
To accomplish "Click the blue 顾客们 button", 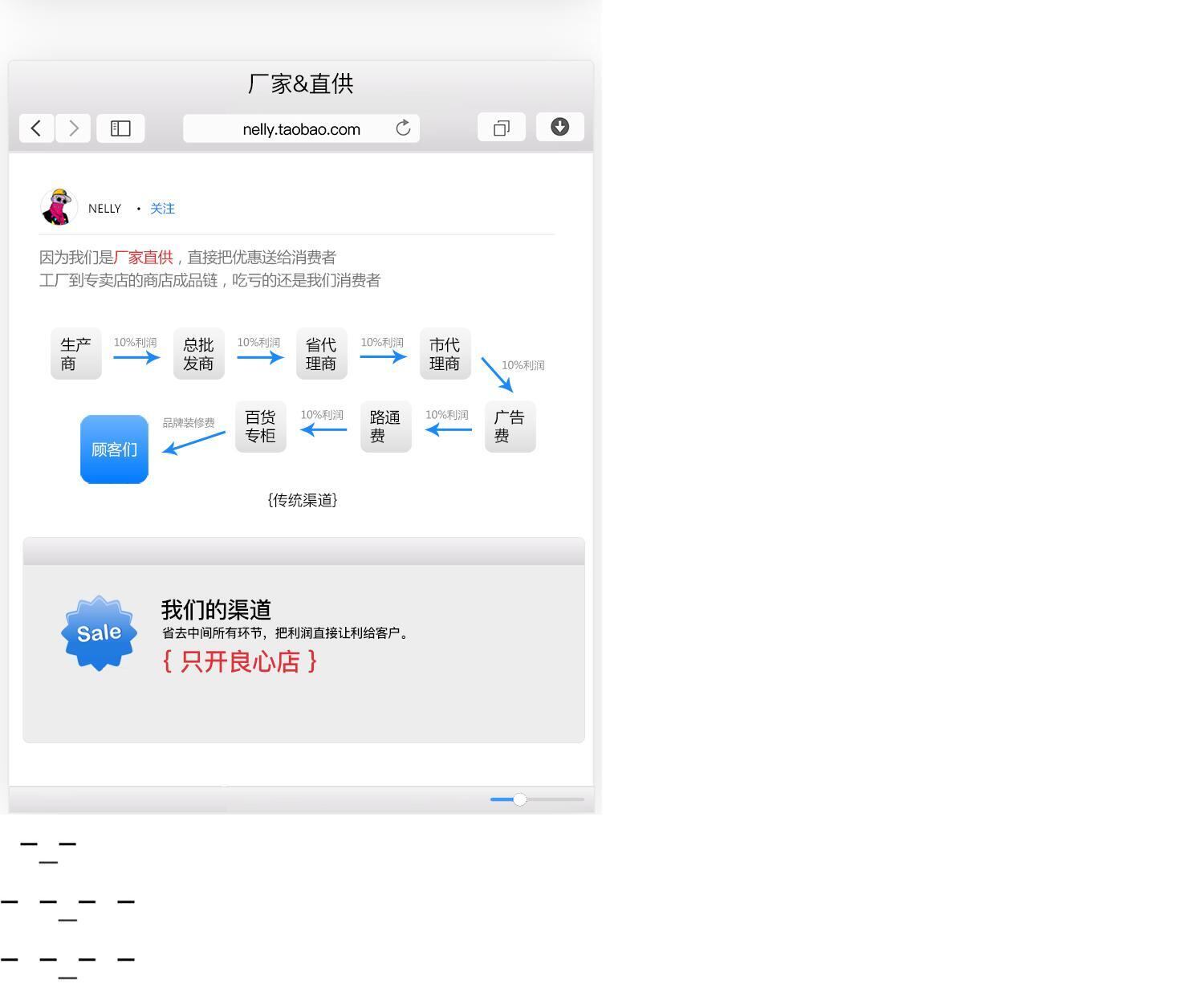I will click(x=115, y=449).
